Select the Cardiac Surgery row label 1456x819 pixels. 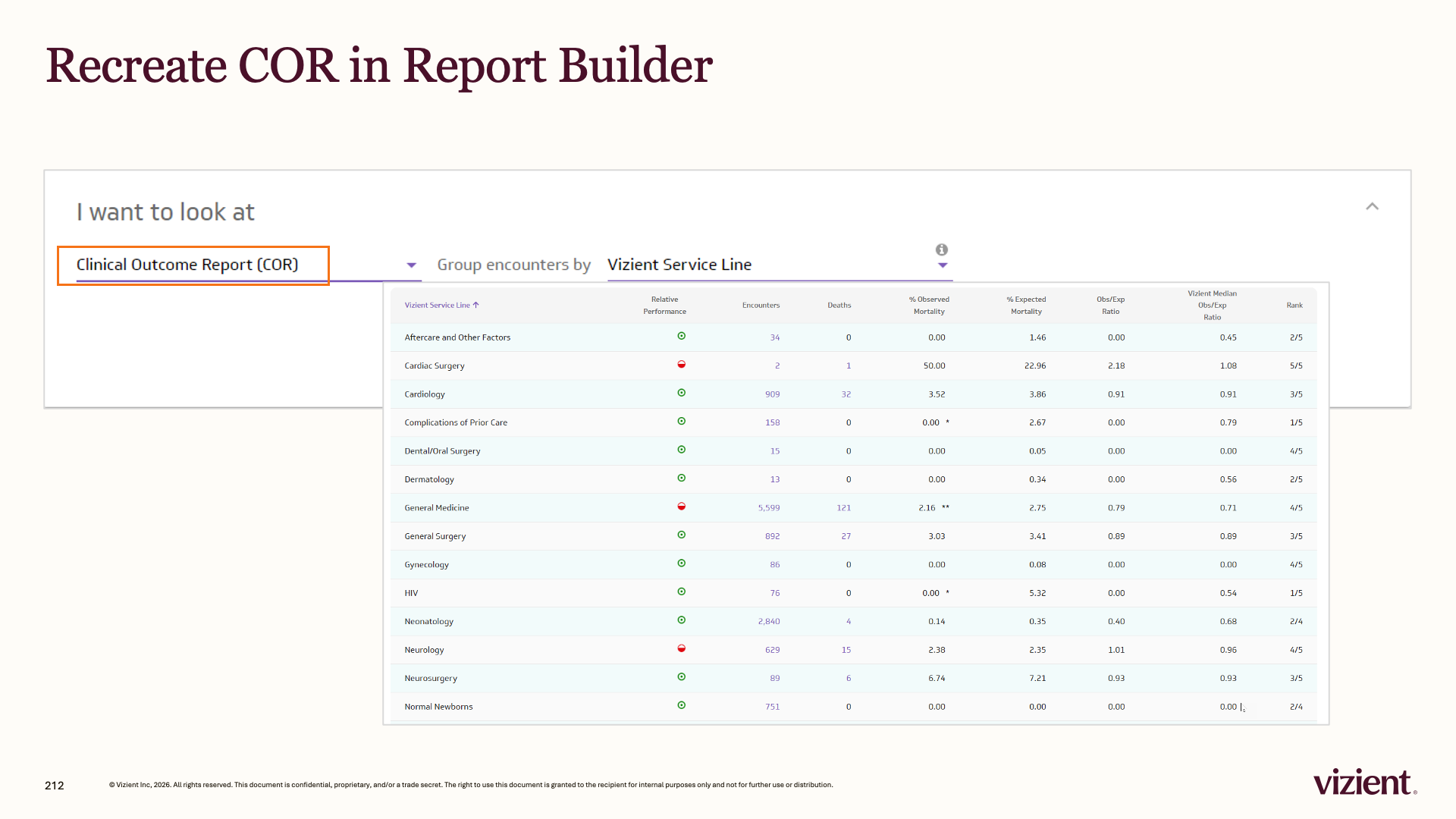(435, 366)
